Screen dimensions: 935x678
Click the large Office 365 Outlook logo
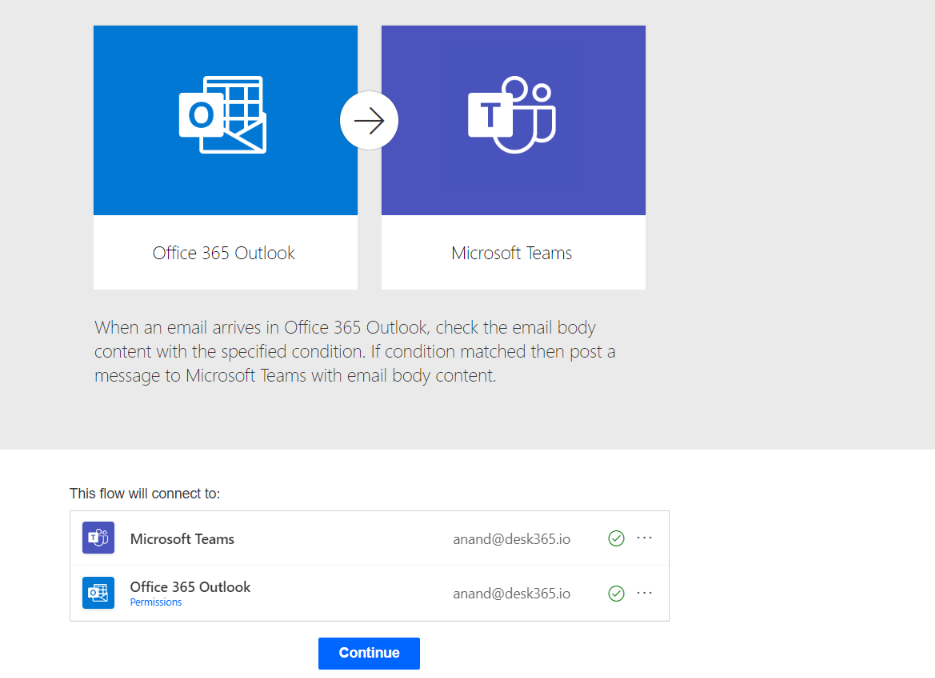(223, 116)
